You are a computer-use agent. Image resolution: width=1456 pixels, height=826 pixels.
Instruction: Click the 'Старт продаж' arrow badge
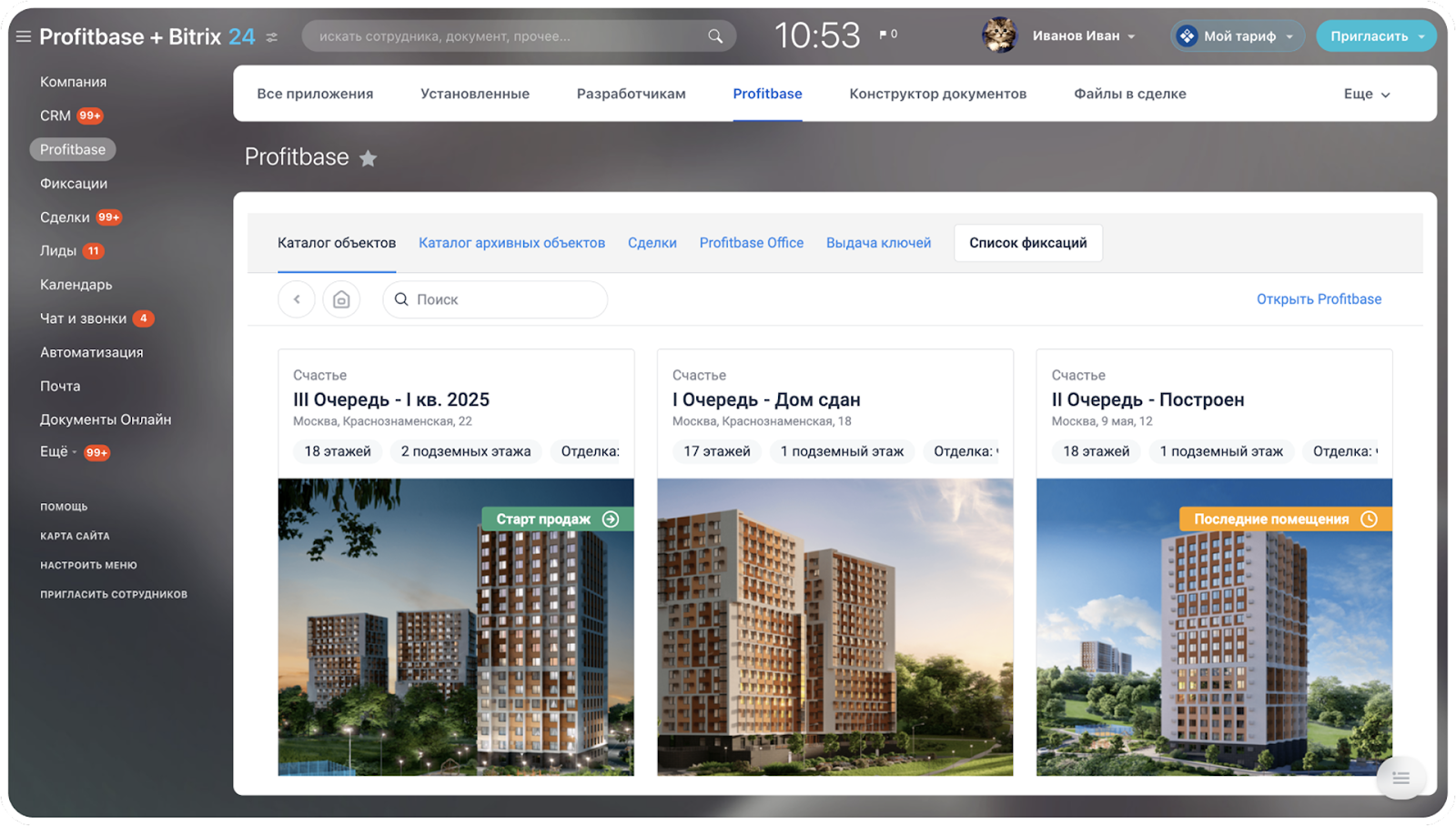(x=558, y=519)
